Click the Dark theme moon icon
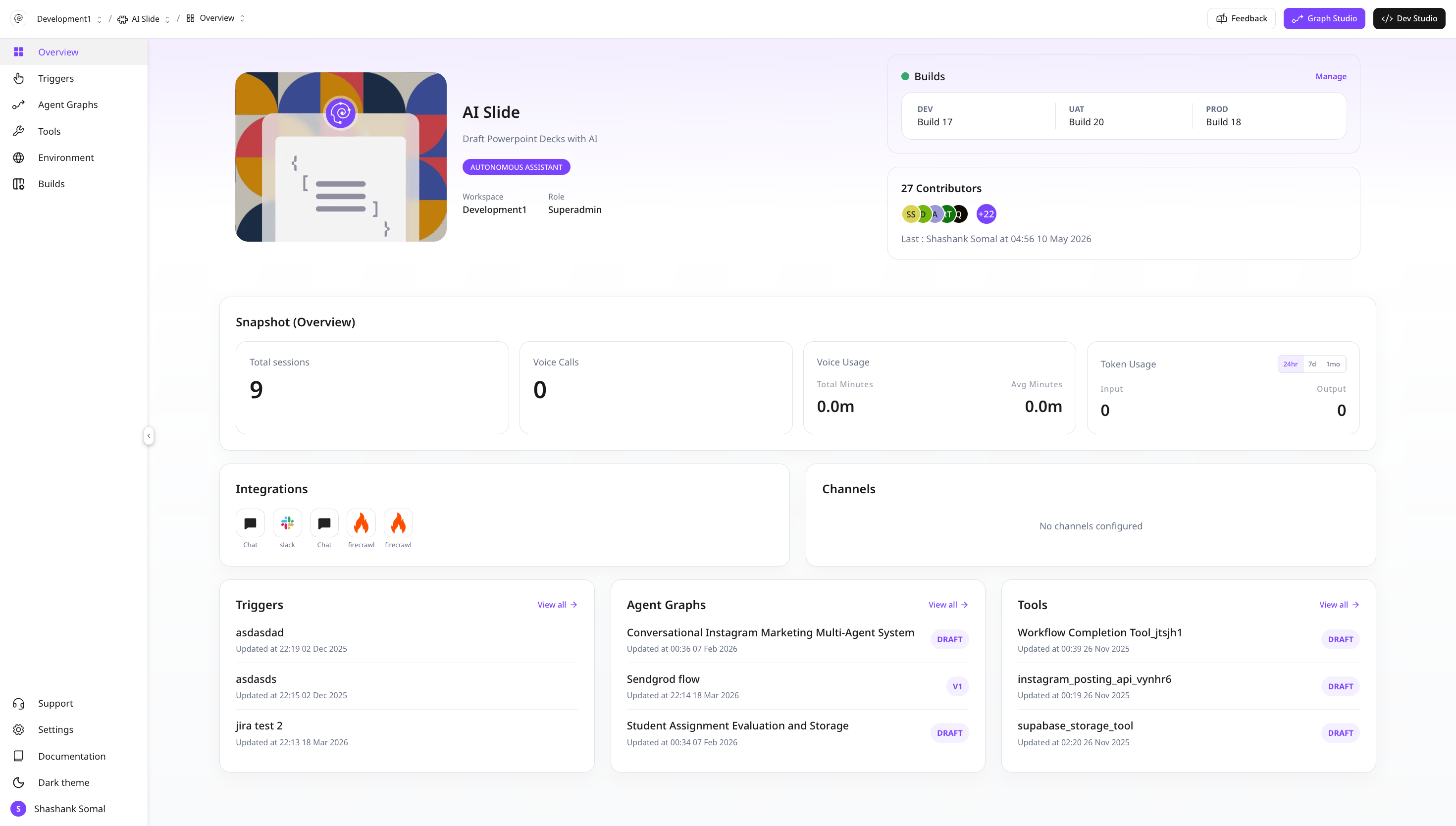 click(19, 782)
